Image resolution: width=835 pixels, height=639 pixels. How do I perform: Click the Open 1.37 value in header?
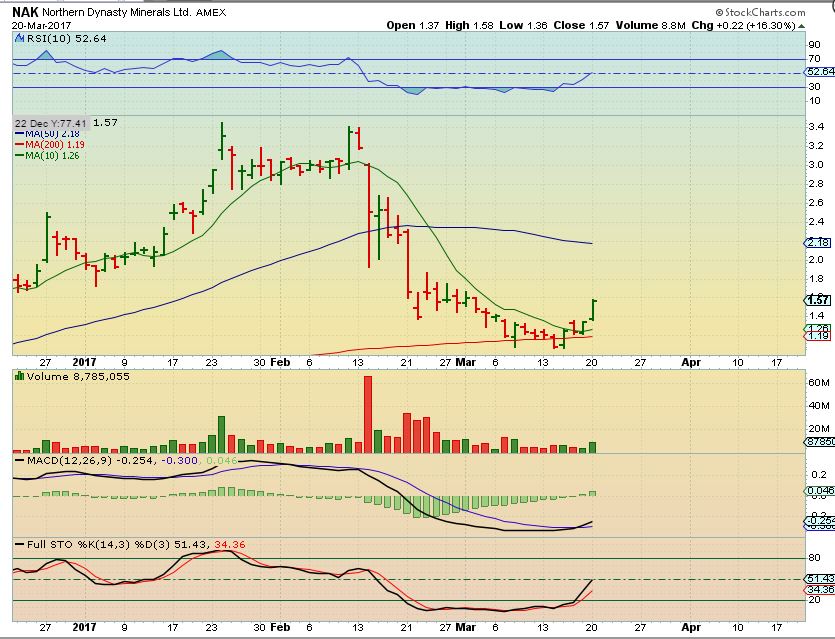point(413,25)
